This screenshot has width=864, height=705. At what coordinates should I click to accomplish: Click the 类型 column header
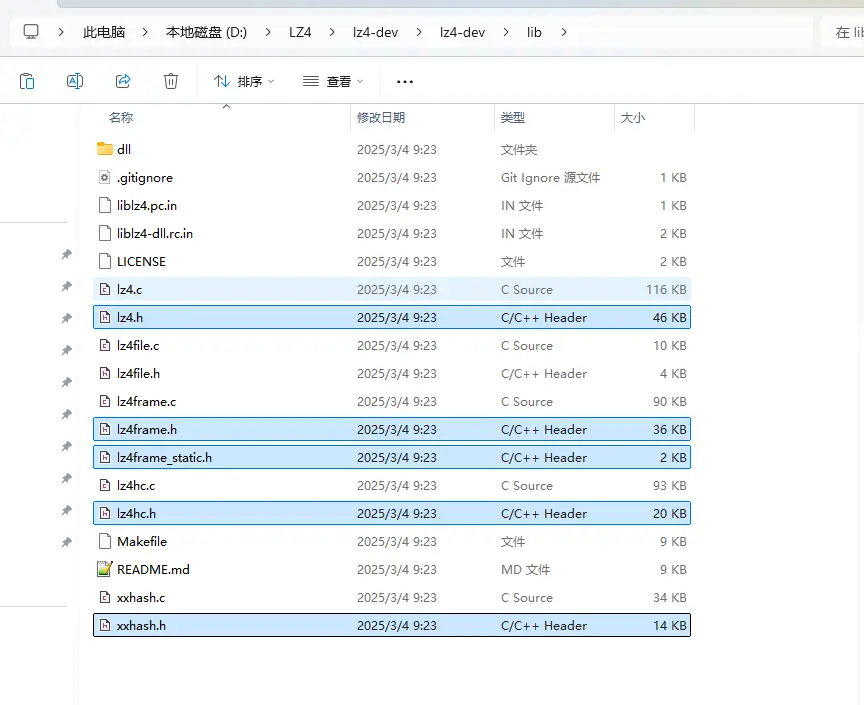513,117
